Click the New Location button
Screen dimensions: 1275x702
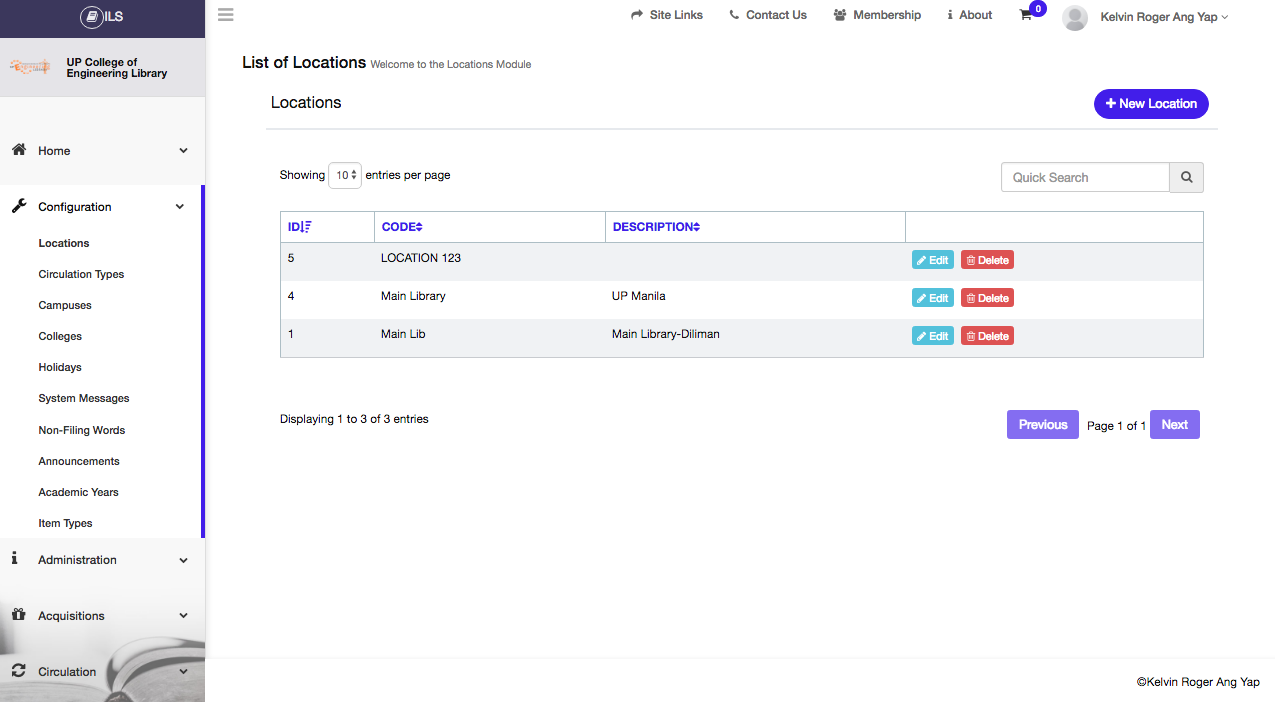[x=1151, y=104]
